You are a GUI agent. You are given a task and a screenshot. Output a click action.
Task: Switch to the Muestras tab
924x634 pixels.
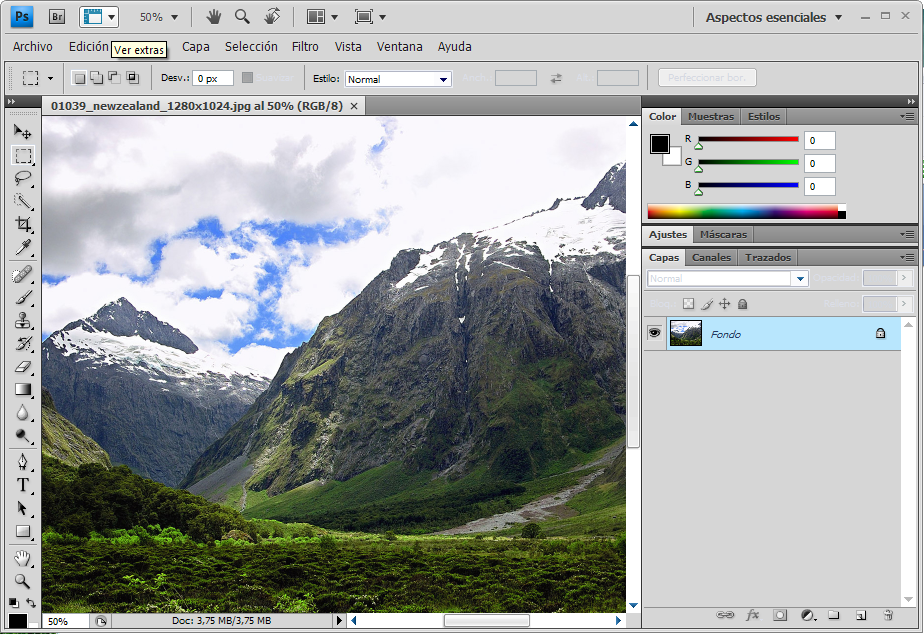711,116
